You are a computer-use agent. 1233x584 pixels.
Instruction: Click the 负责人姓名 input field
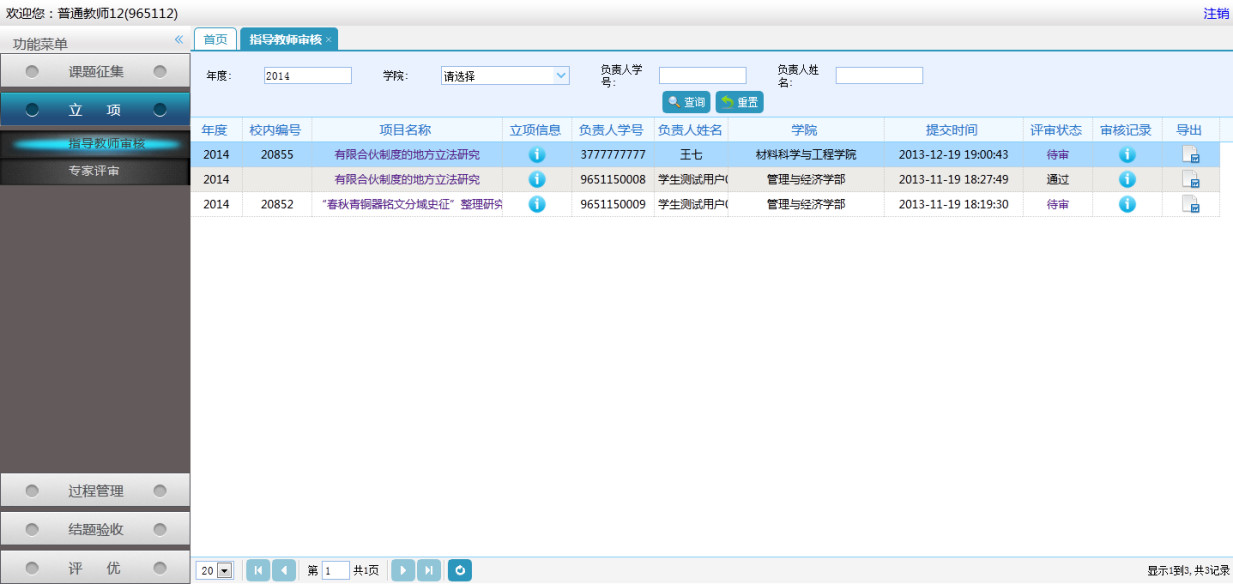(879, 75)
